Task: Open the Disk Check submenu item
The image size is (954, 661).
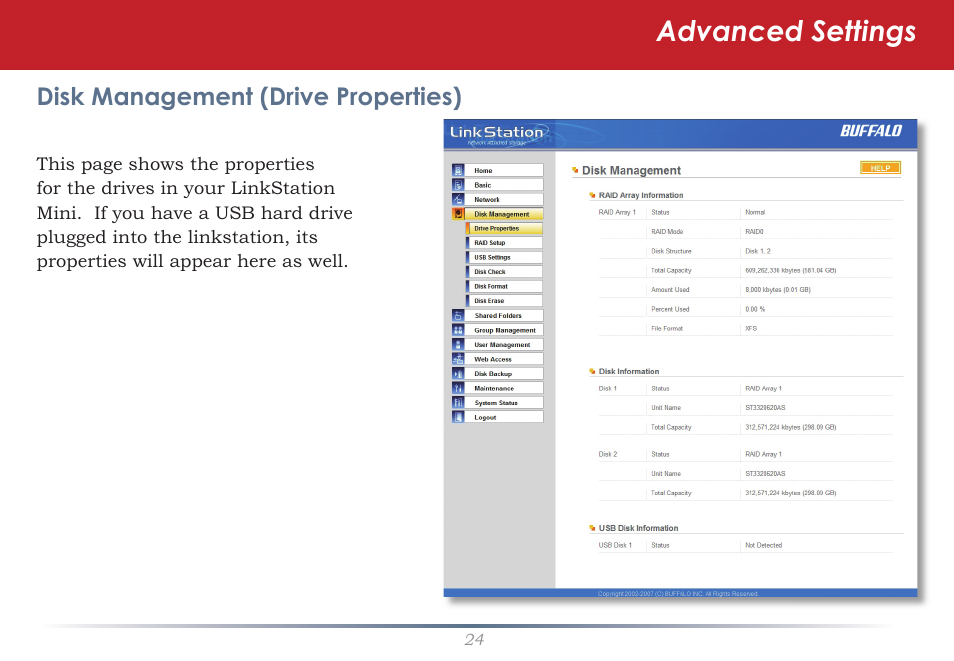Action: [504, 272]
